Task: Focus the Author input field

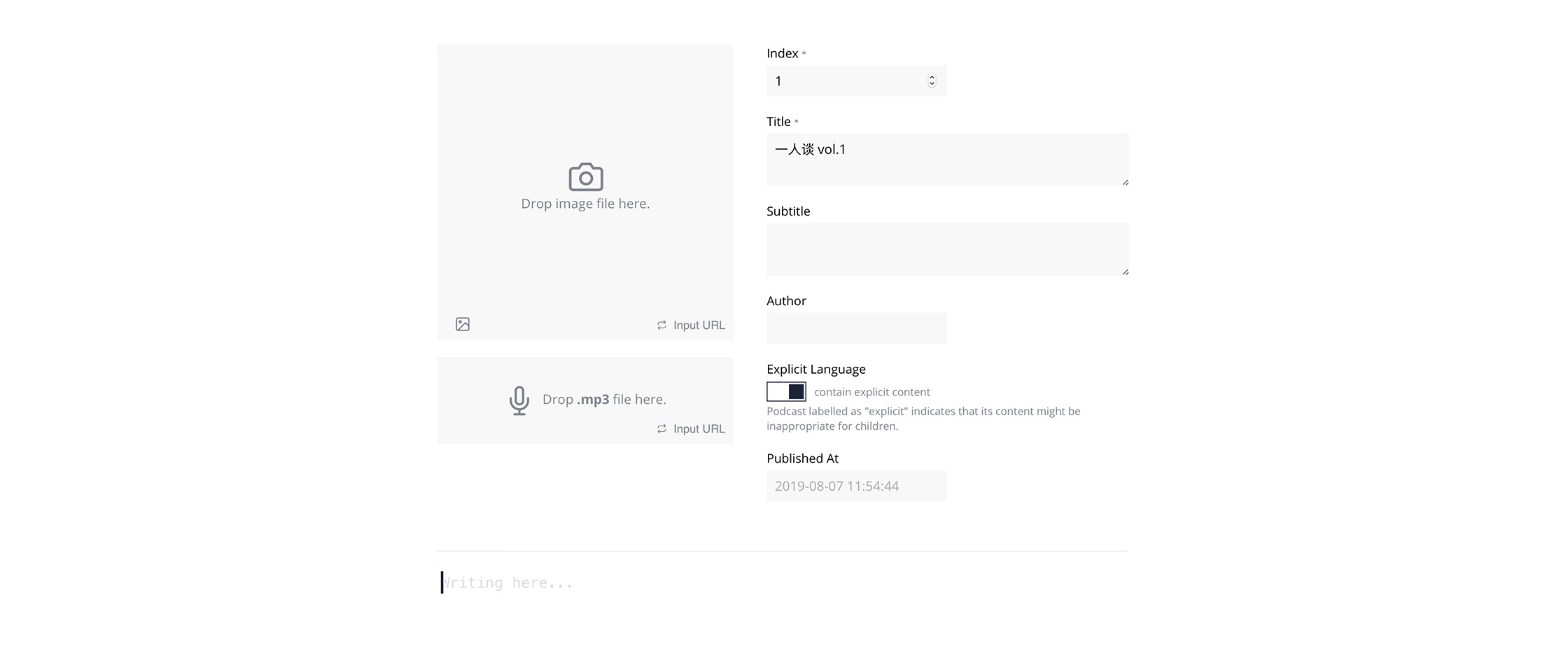Action: pyautogui.click(x=856, y=328)
